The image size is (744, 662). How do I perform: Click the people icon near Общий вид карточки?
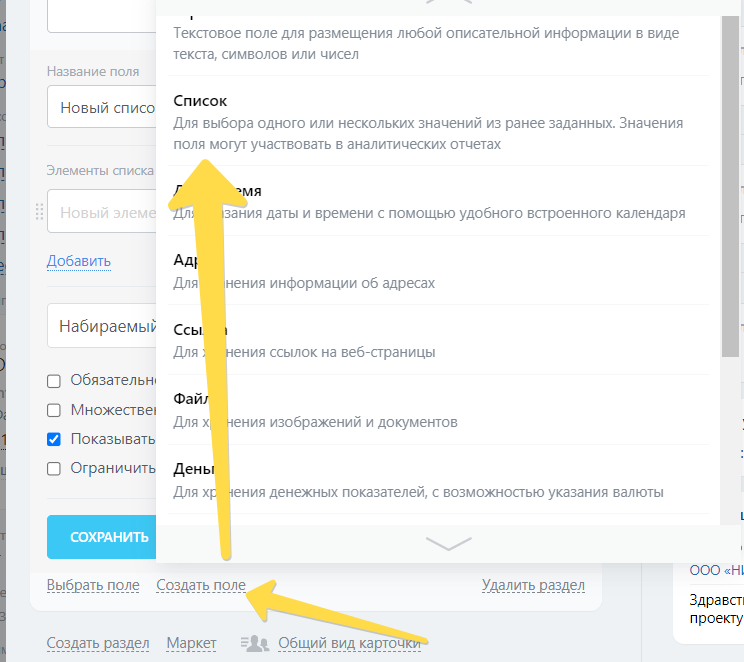[255, 643]
